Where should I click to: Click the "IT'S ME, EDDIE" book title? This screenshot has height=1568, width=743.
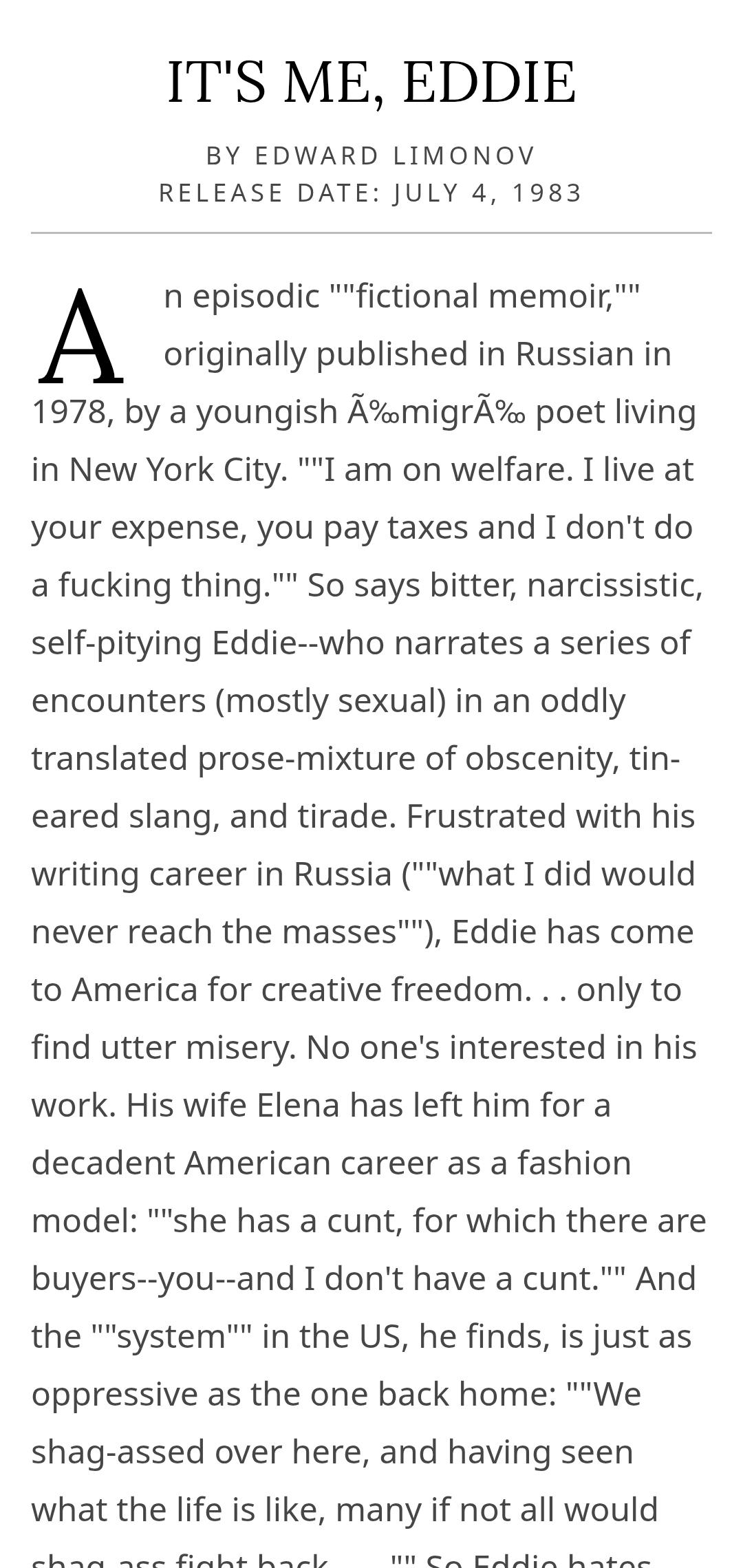point(371,83)
